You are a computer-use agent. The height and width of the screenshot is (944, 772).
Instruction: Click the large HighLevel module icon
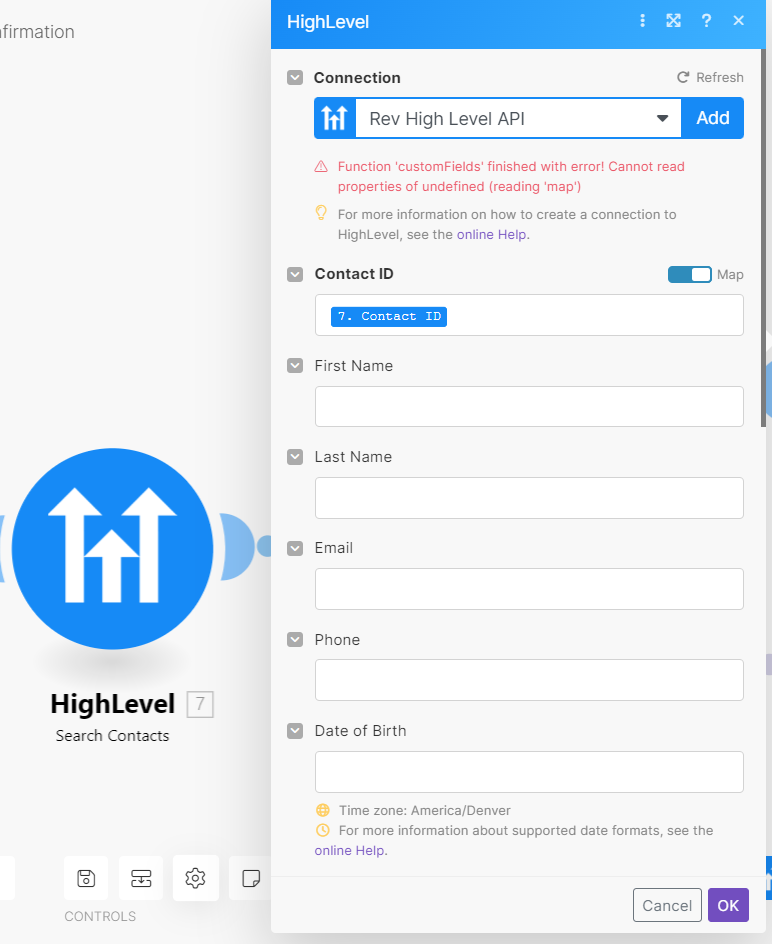113,548
